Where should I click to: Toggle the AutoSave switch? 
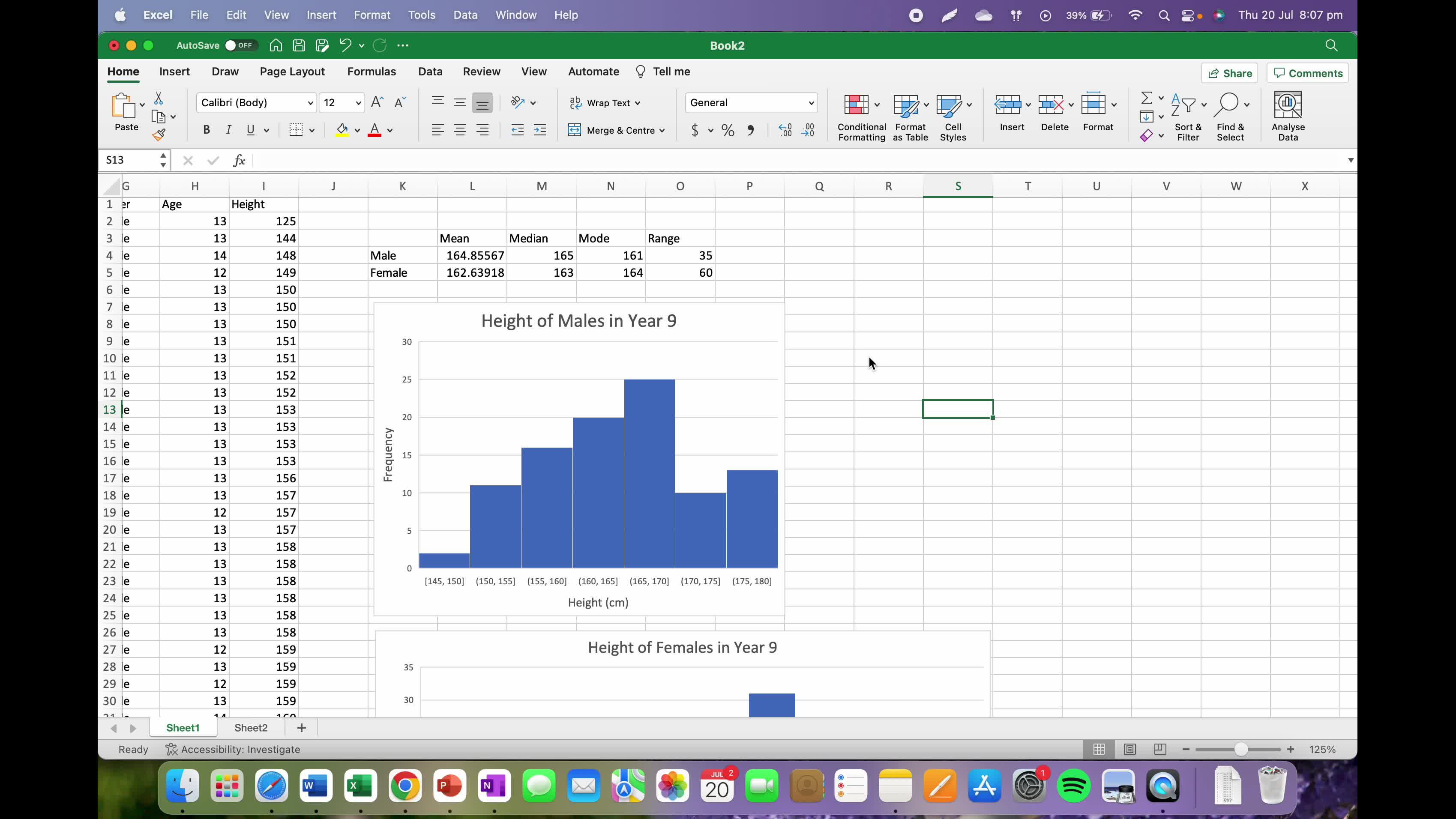[x=240, y=45]
